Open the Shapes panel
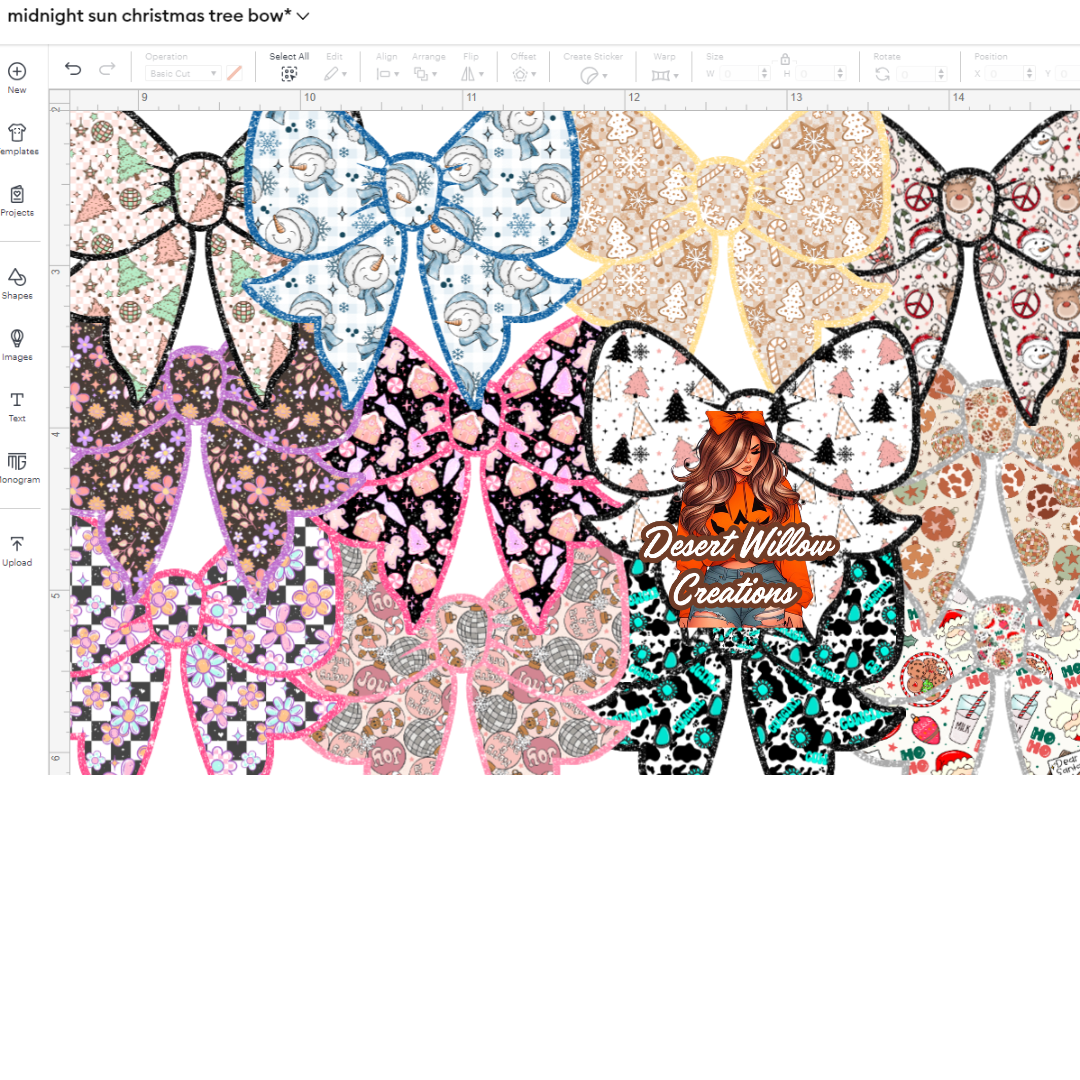 coord(17,278)
